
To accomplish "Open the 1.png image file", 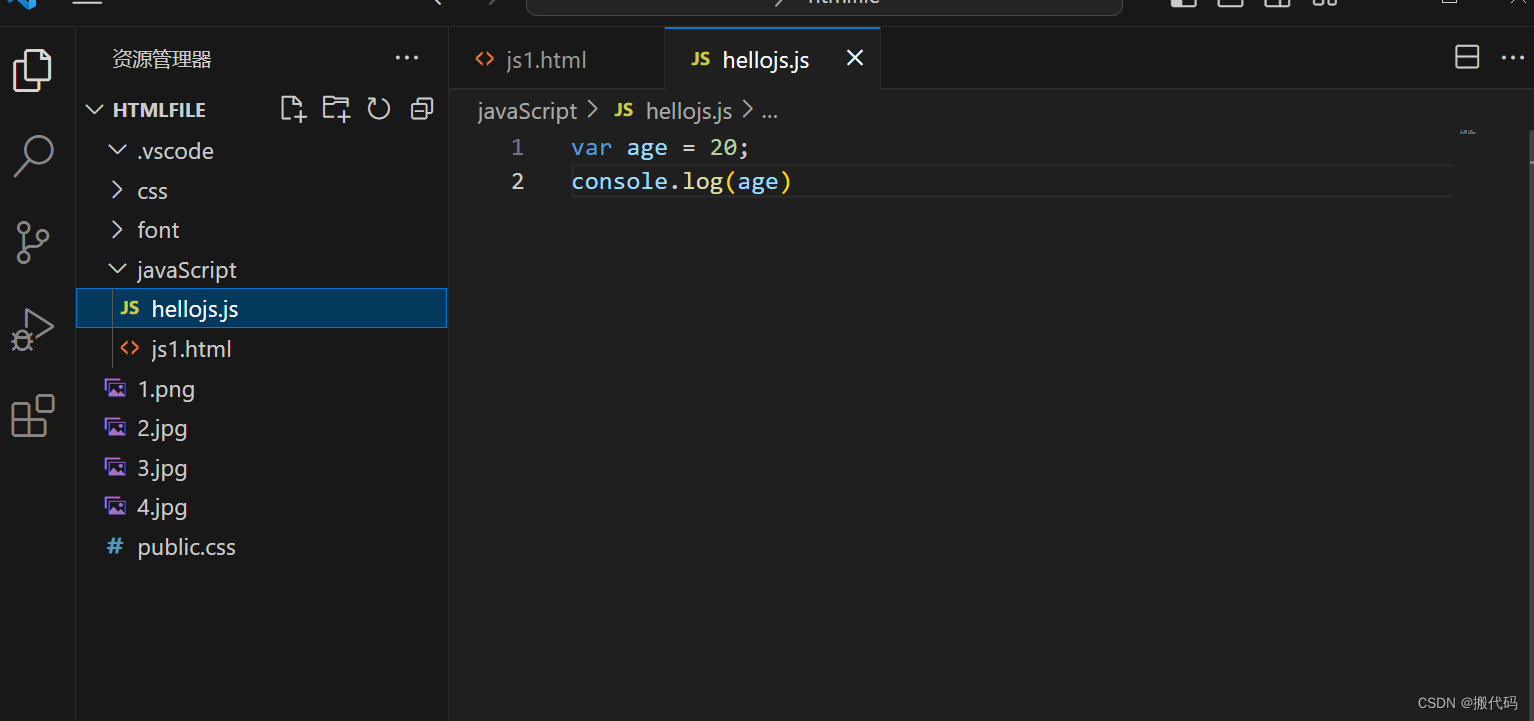I will click(x=166, y=389).
